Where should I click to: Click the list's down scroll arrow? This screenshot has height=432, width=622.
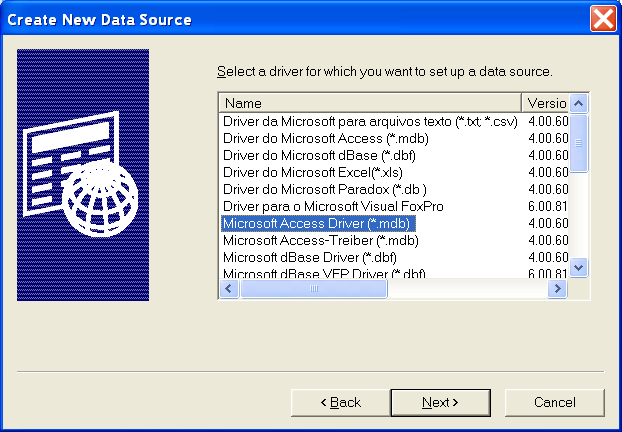578,268
